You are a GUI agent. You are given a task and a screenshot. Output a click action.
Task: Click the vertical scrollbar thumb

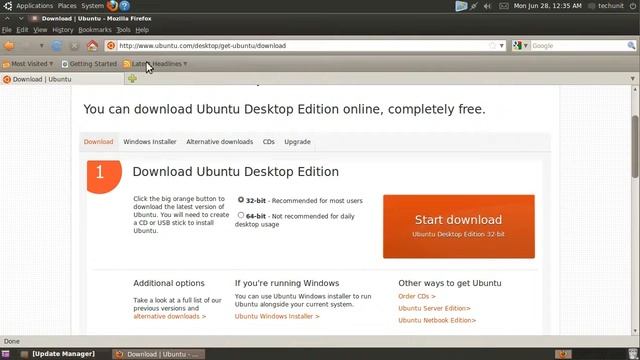[635, 147]
